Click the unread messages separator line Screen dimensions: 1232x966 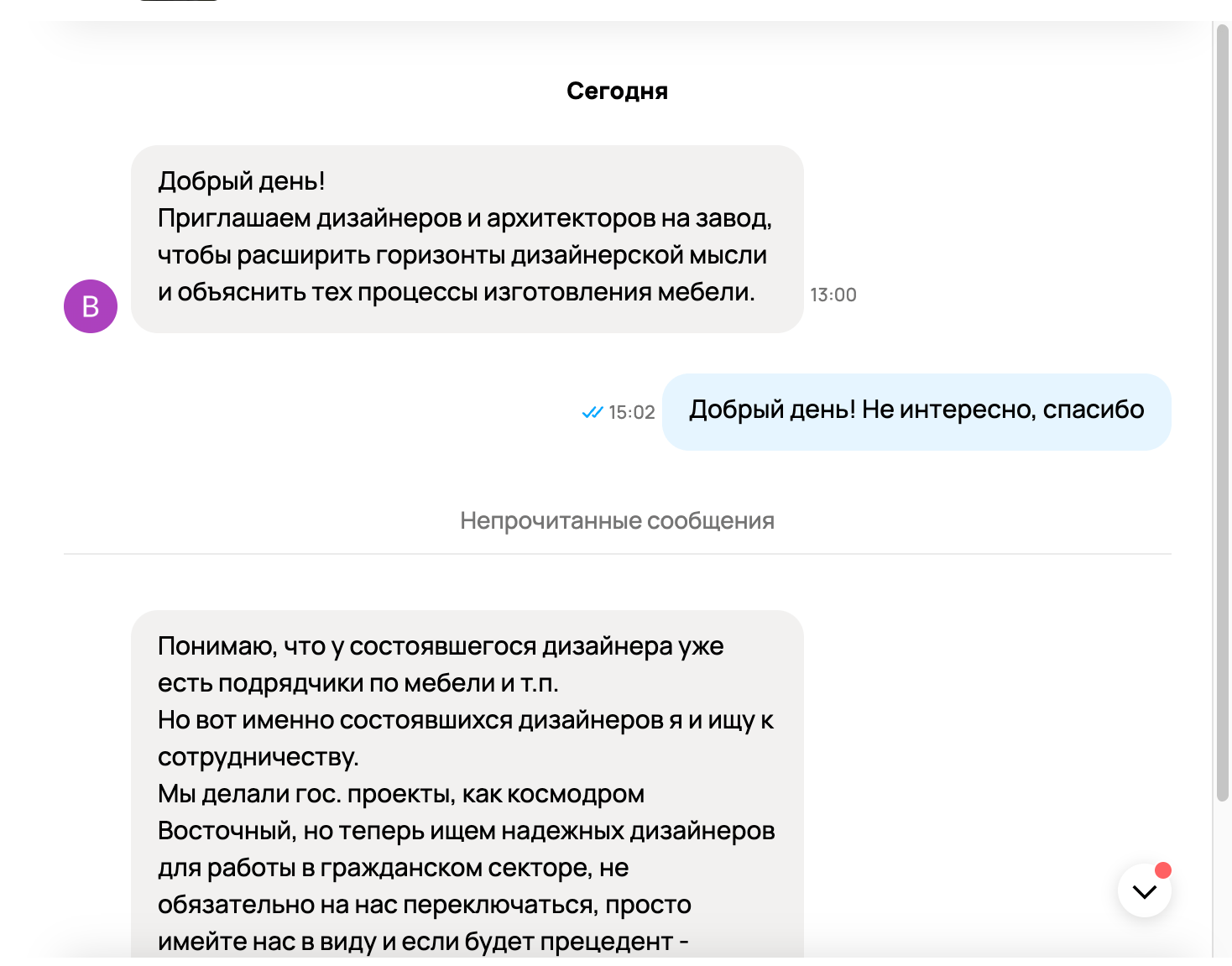point(617,554)
